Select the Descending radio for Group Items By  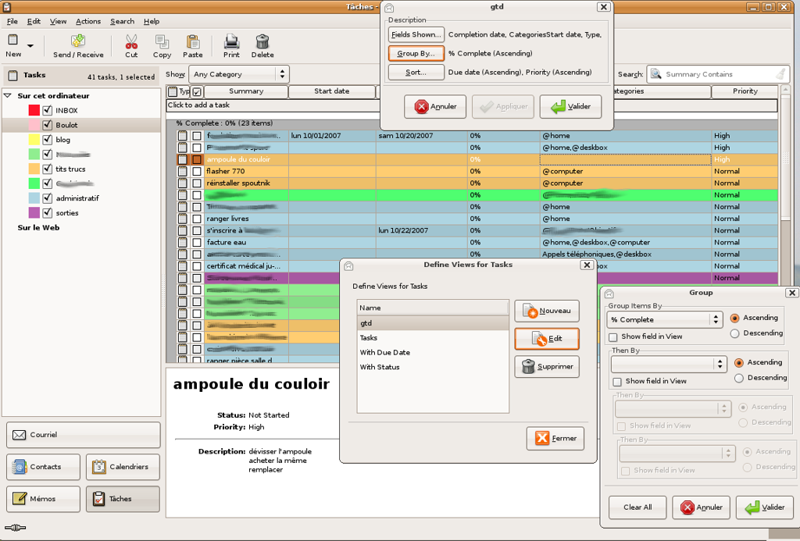pos(736,334)
